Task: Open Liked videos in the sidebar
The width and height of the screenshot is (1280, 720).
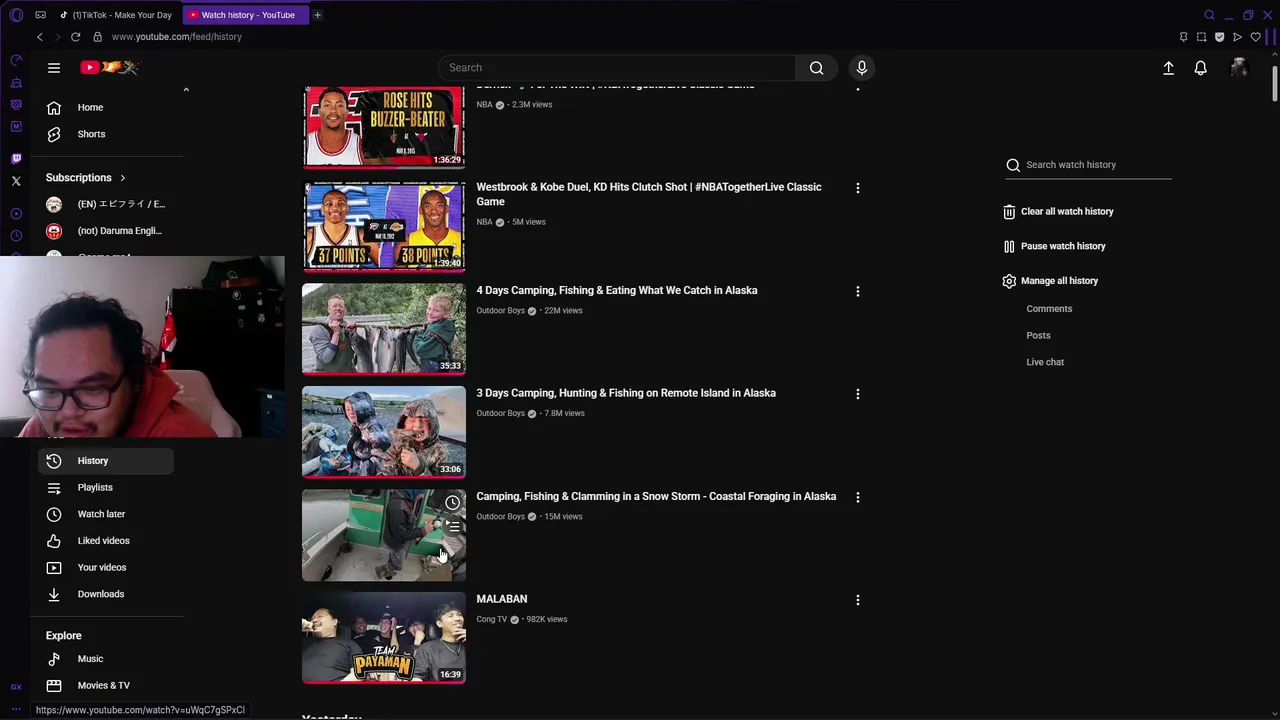Action: [x=106, y=541]
